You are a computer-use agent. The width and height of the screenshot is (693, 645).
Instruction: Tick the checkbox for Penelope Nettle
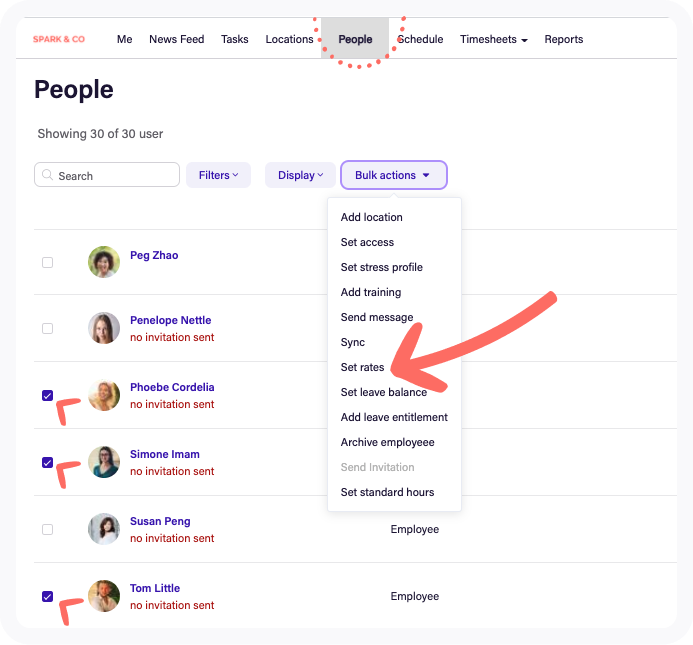pos(47,328)
